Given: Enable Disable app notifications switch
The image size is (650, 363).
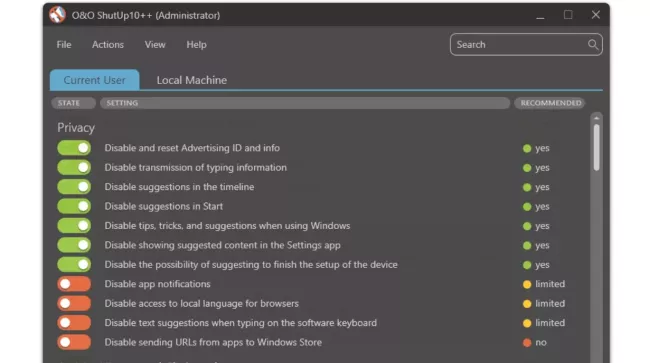Looking at the screenshot, I should tap(74, 284).
